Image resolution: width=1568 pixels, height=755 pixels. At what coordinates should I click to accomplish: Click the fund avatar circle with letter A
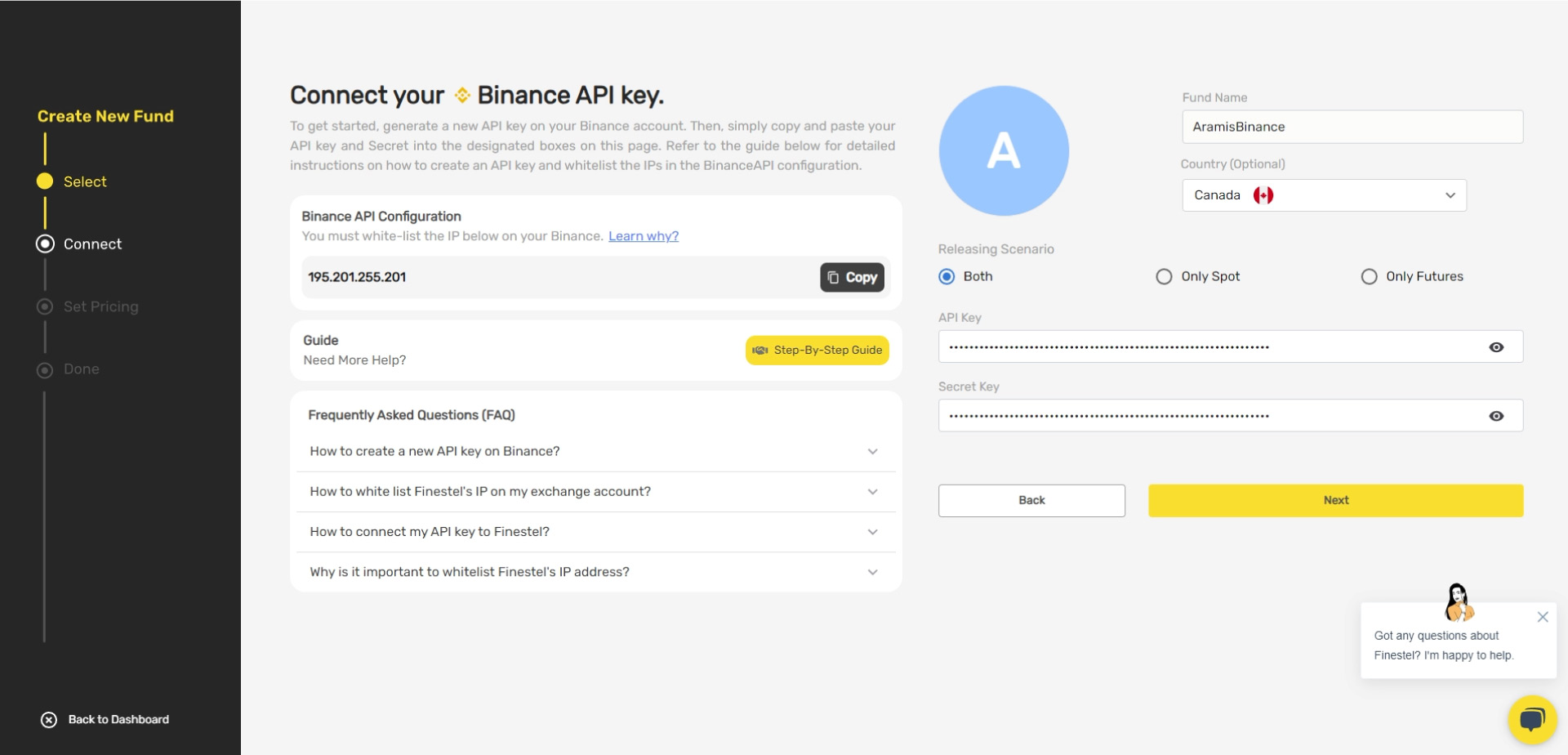1004,151
